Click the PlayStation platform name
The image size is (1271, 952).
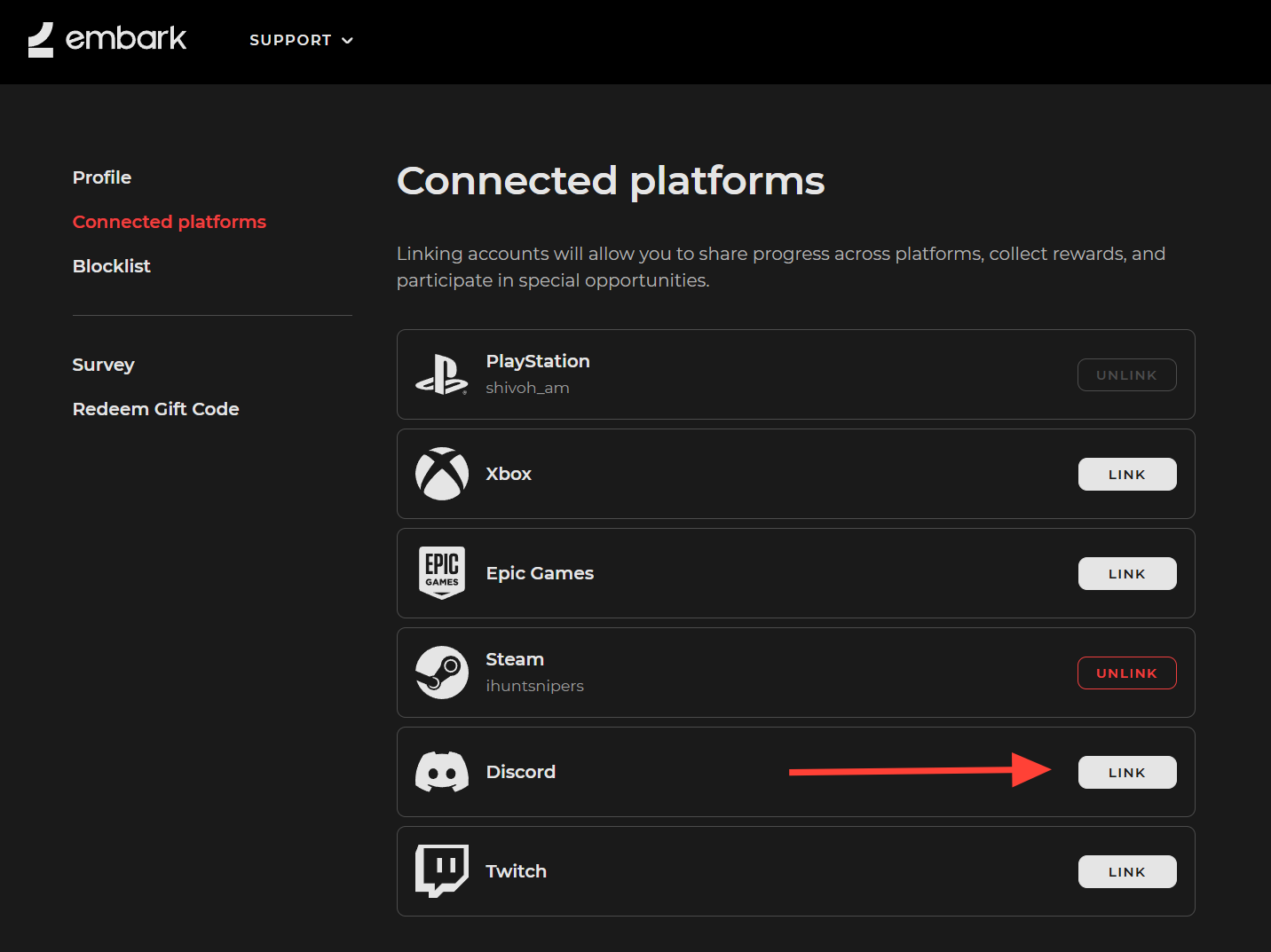click(x=538, y=361)
